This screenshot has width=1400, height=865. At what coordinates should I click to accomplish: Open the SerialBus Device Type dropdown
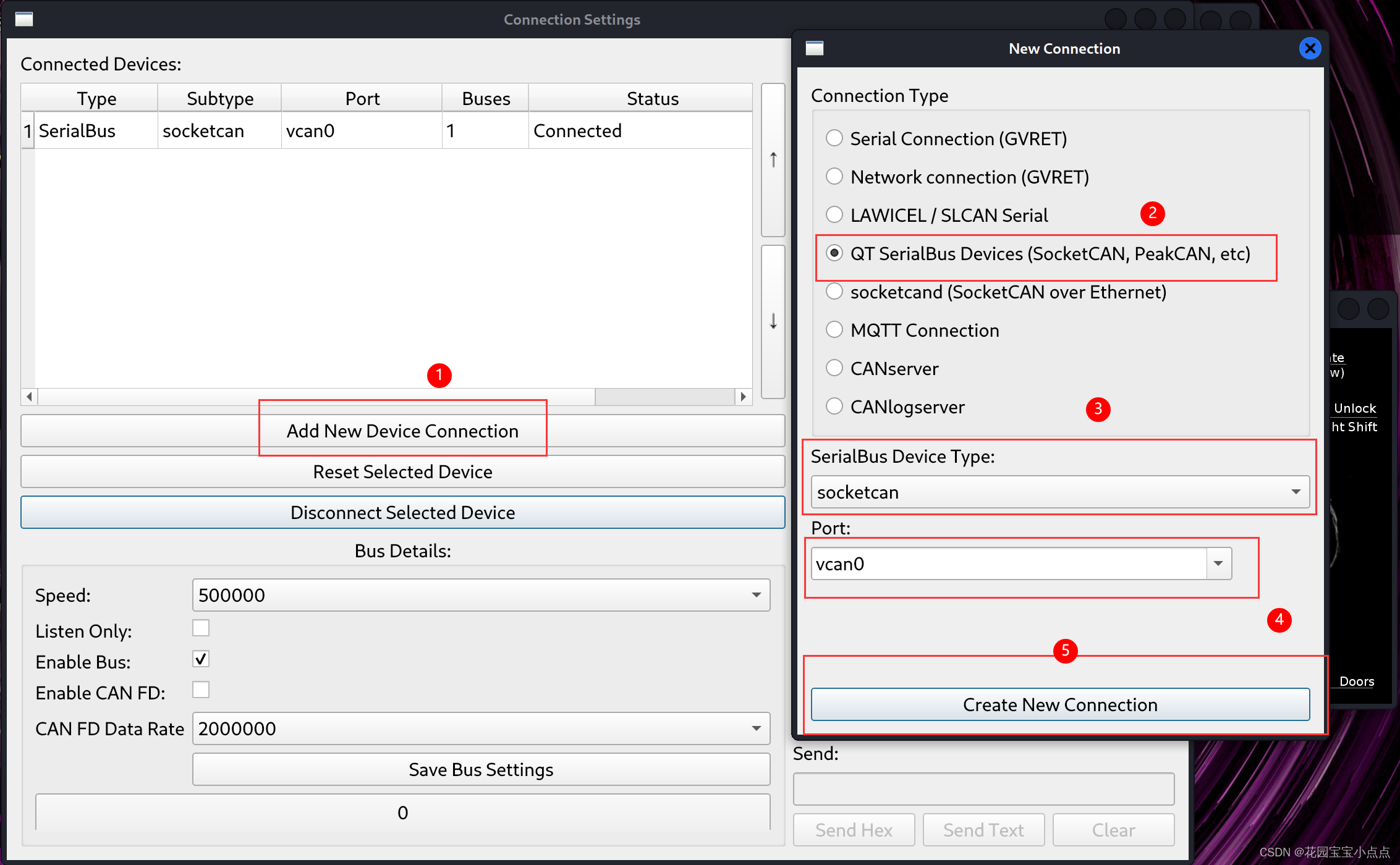pyautogui.click(x=1060, y=492)
